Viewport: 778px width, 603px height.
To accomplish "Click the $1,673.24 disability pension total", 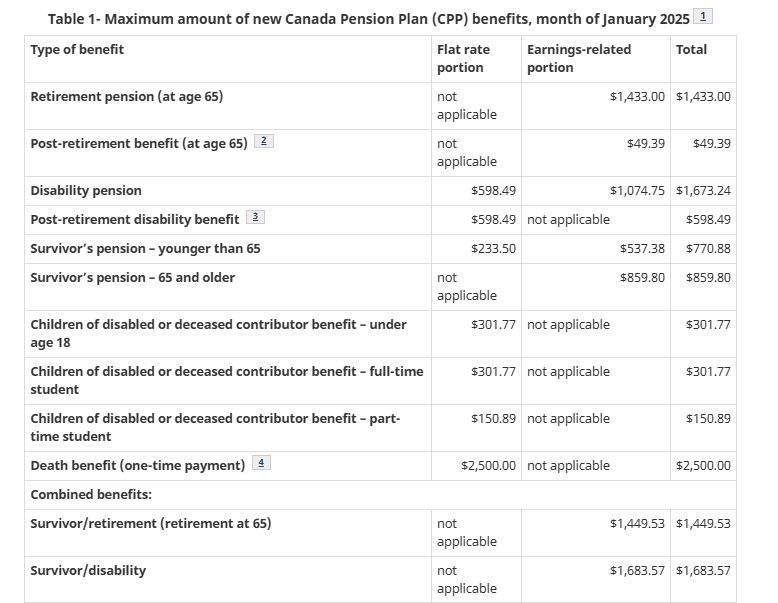I will [703, 191].
